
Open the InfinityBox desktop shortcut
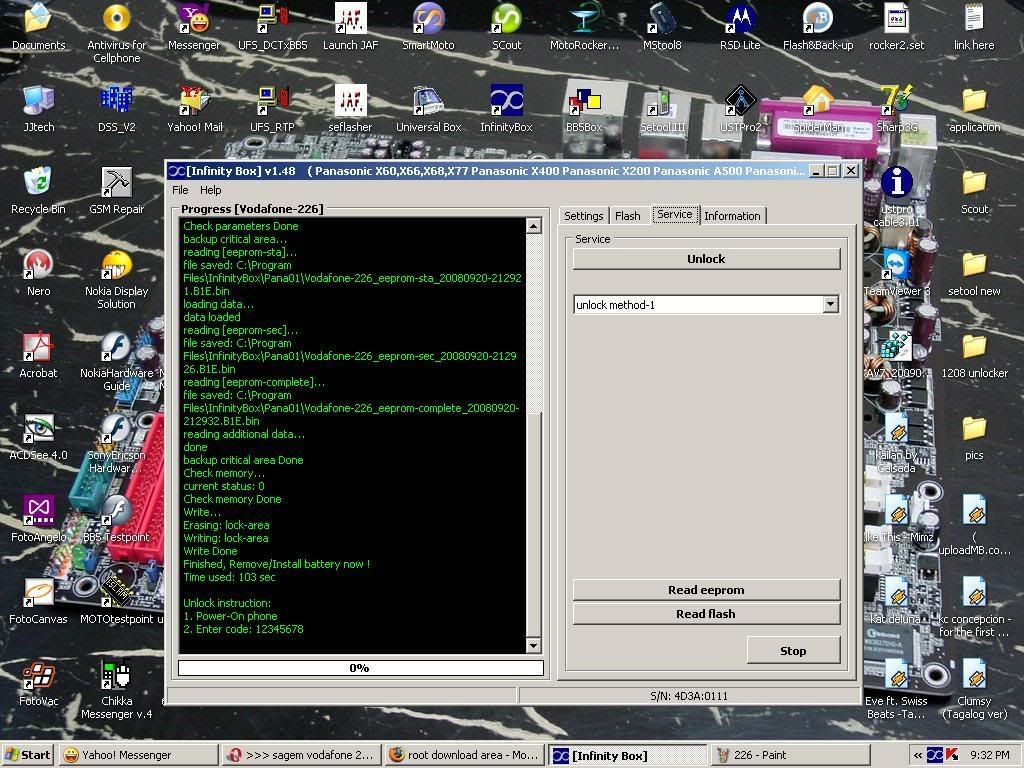click(x=506, y=101)
